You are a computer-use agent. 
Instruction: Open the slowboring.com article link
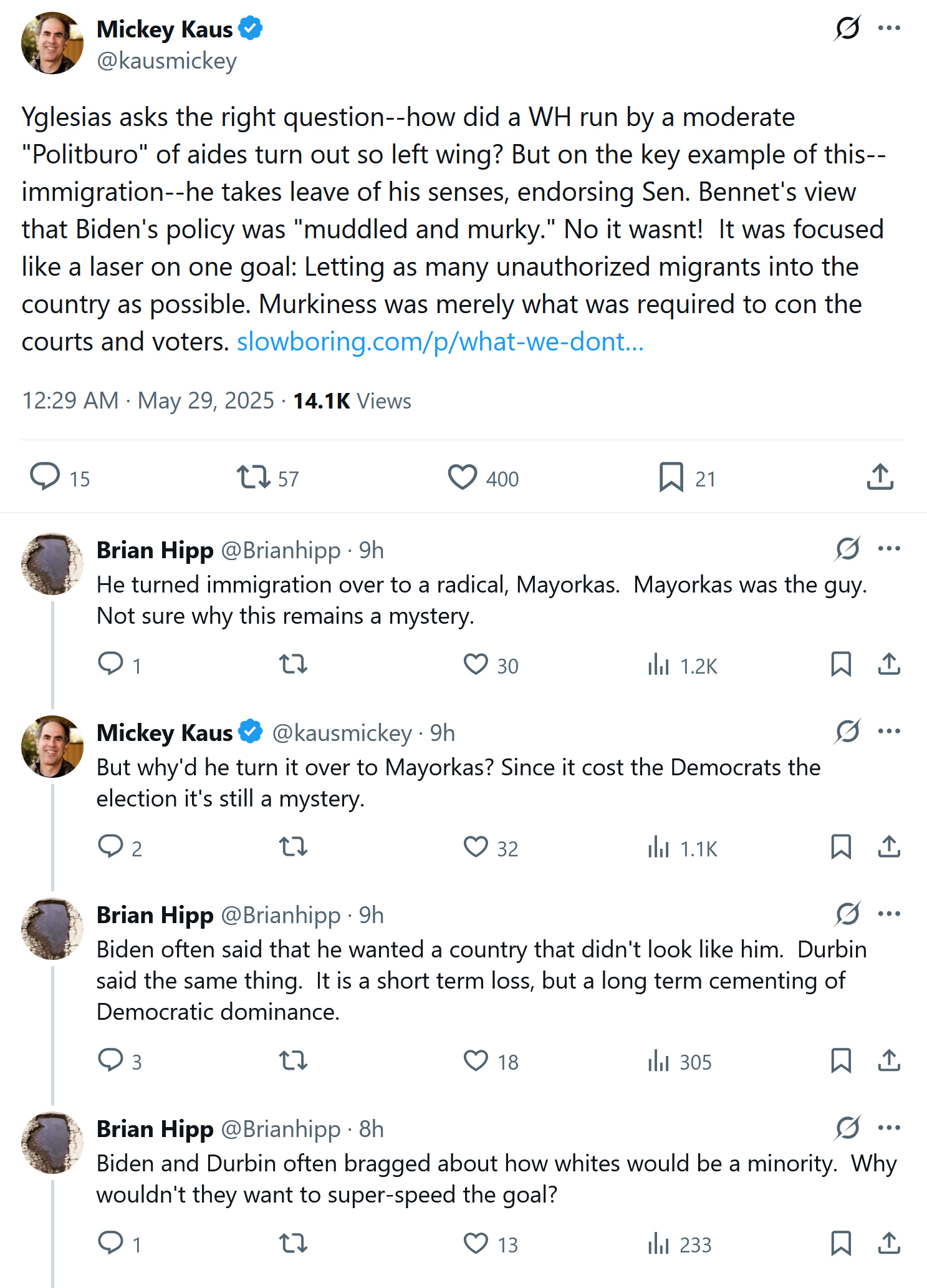tap(440, 342)
